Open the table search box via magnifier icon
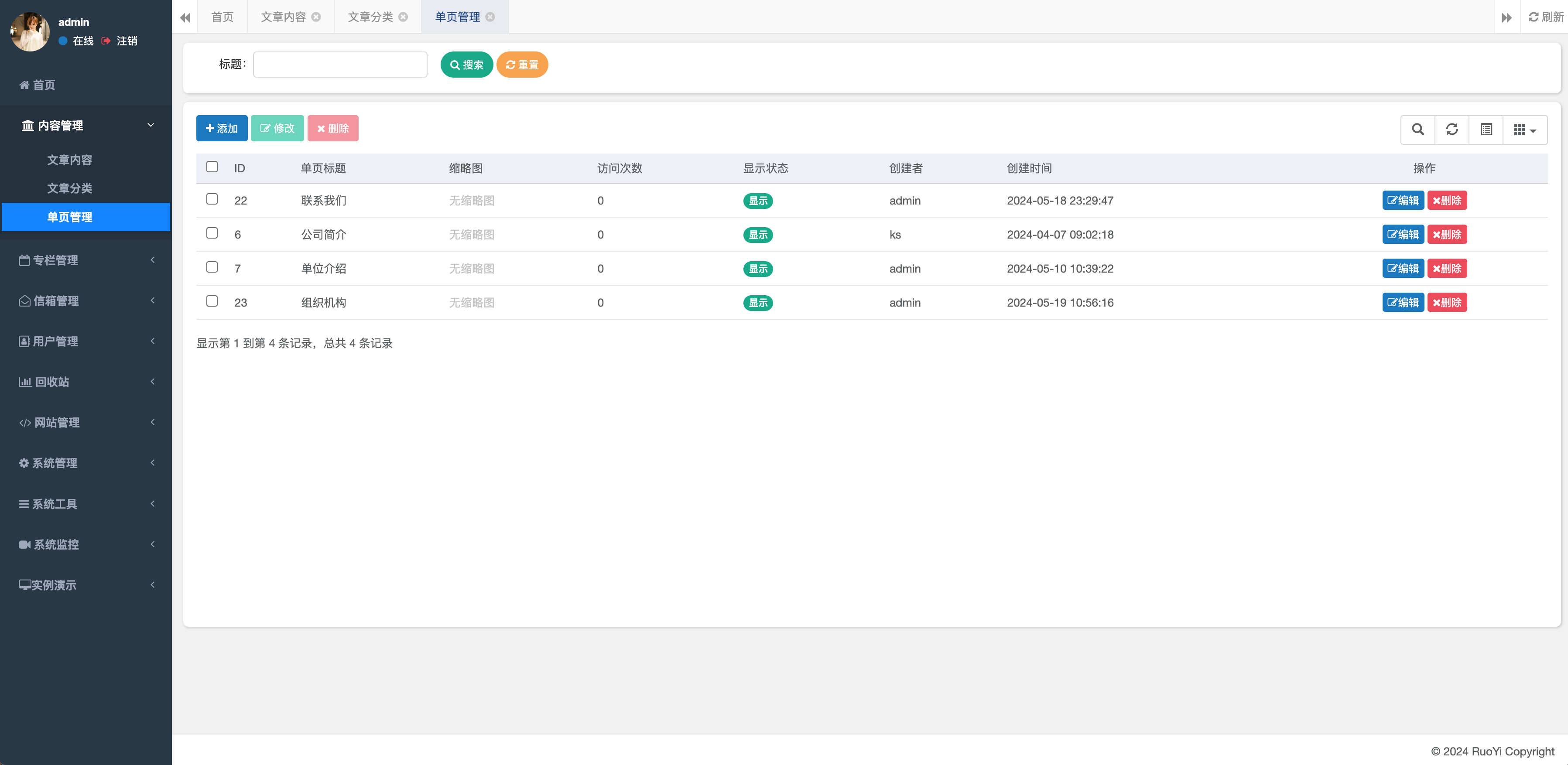Viewport: 1568px width, 765px height. point(1417,129)
